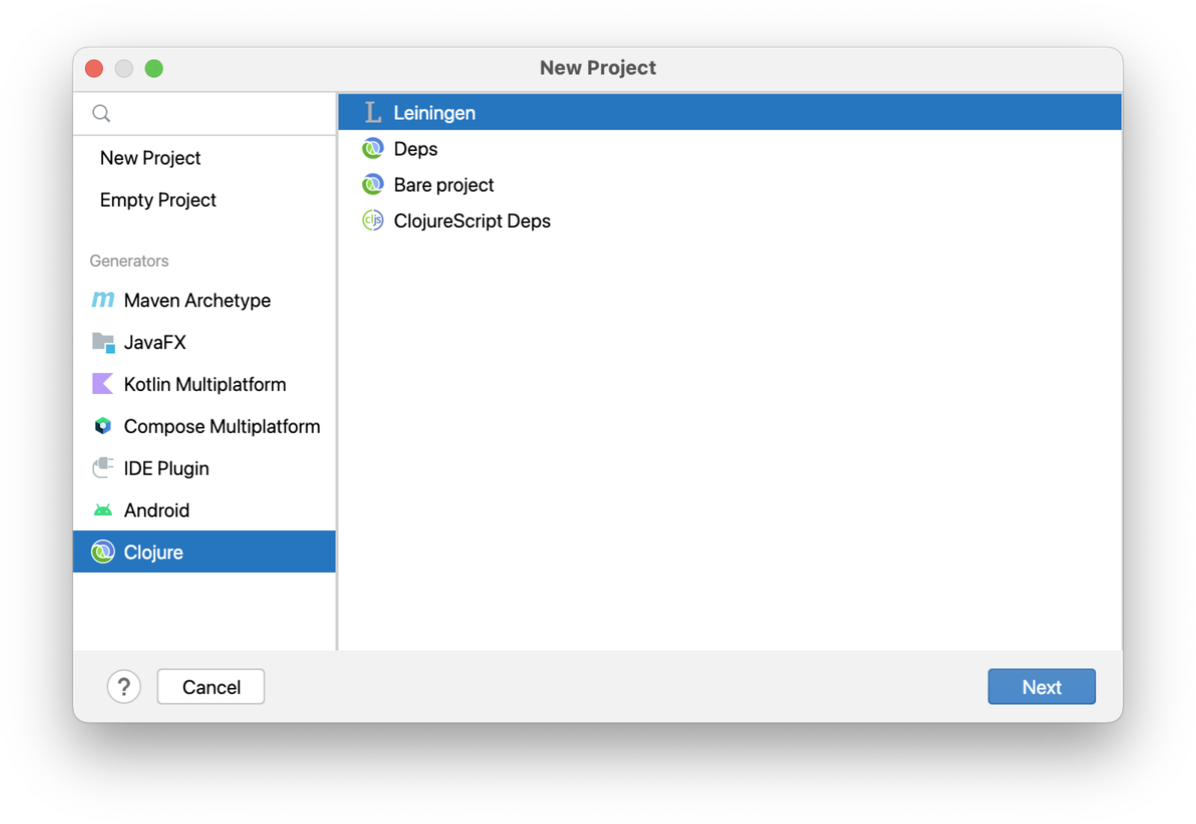Choose the Kotlin Multiplatform generator label
Screen dimensions: 1196x824
[205, 384]
